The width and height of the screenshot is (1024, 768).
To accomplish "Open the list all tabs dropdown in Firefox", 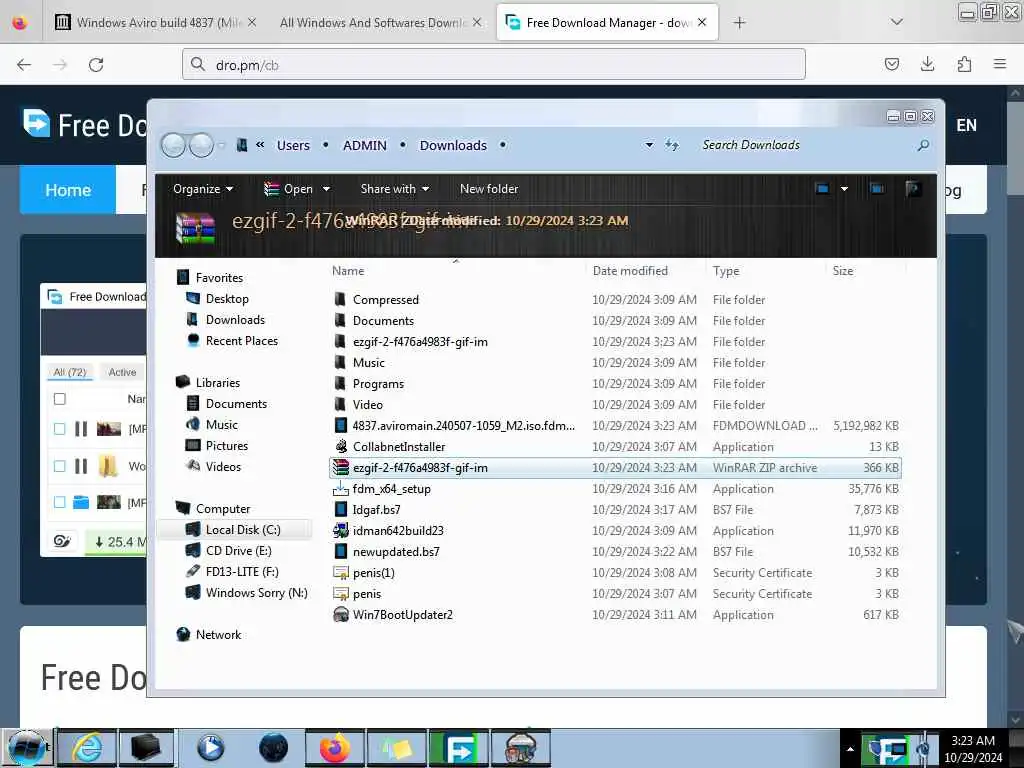I will pyautogui.click(x=897, y=22).
